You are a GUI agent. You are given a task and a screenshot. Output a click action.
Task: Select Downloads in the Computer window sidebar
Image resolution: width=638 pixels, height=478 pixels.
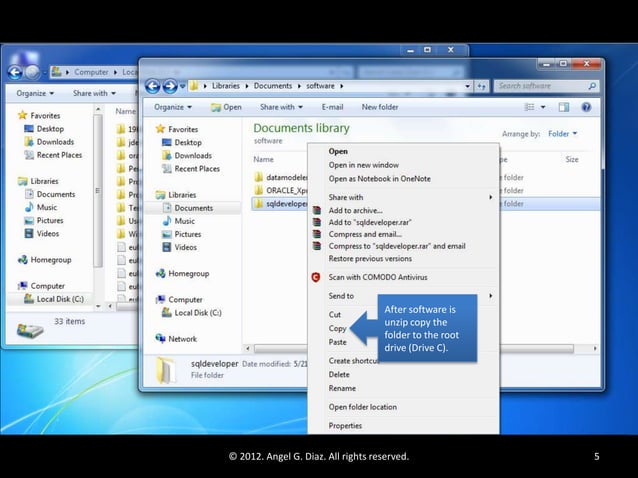point(49,142)
